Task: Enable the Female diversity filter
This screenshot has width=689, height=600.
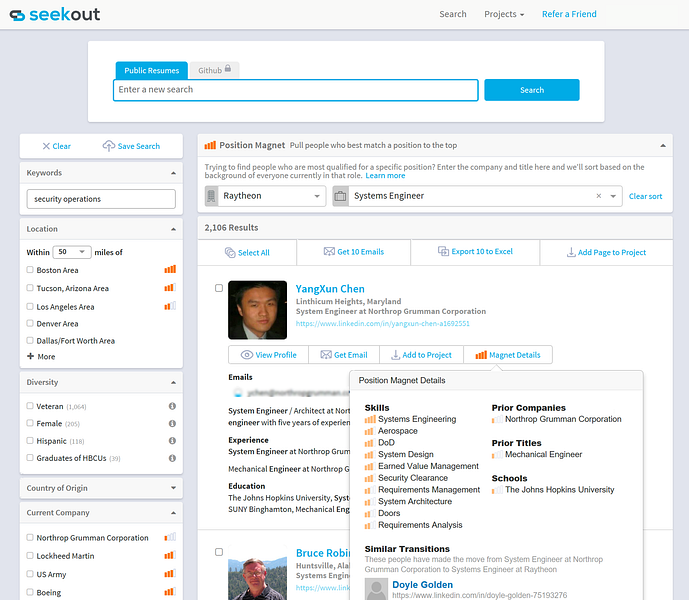Action: (x=30, y=423)
